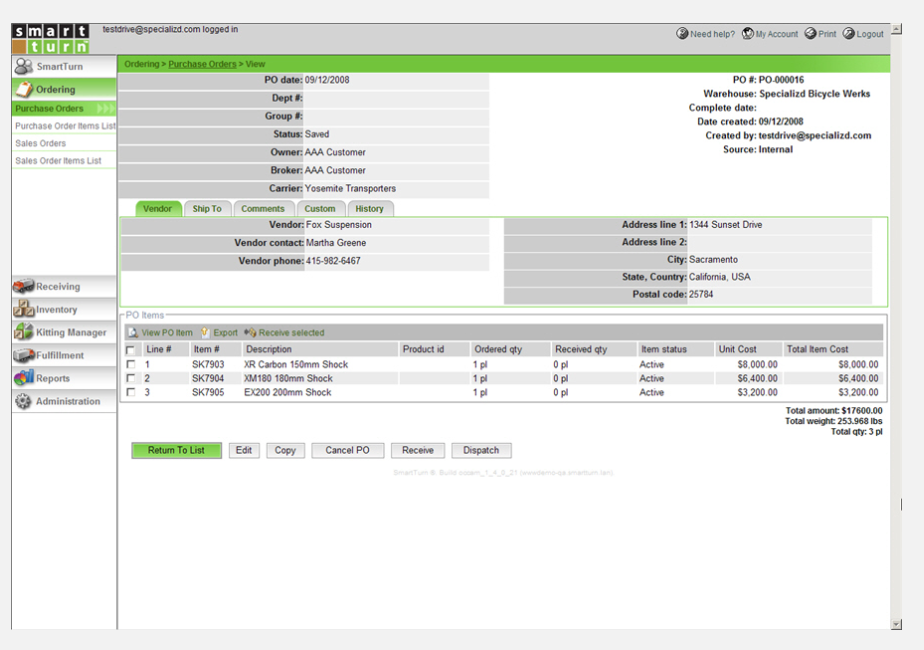Open Sales Orders in sidebar
The image size is (924, 650).
coord(64,143)
